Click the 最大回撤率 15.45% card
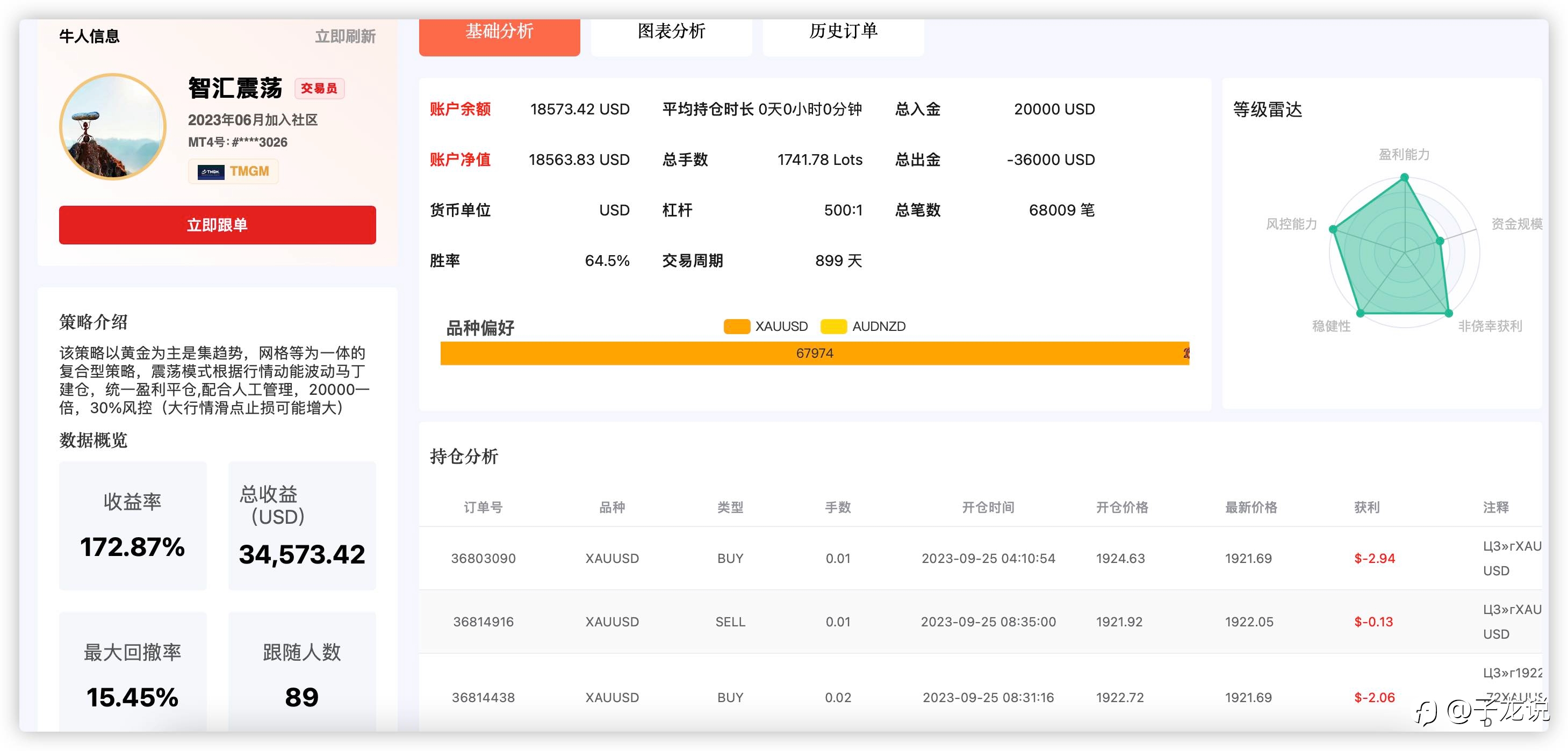1568x751 pixels. (x=133, y=673)
